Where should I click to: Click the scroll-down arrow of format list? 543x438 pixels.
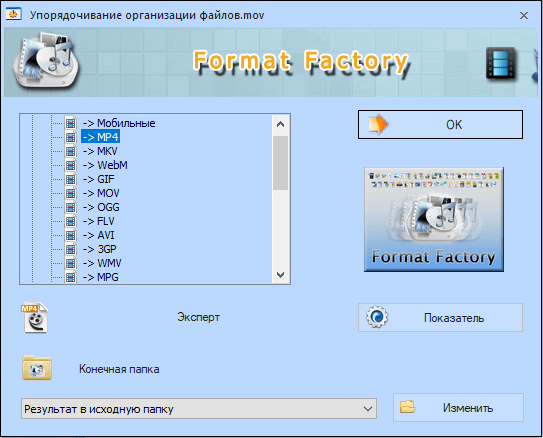(281, 275)
